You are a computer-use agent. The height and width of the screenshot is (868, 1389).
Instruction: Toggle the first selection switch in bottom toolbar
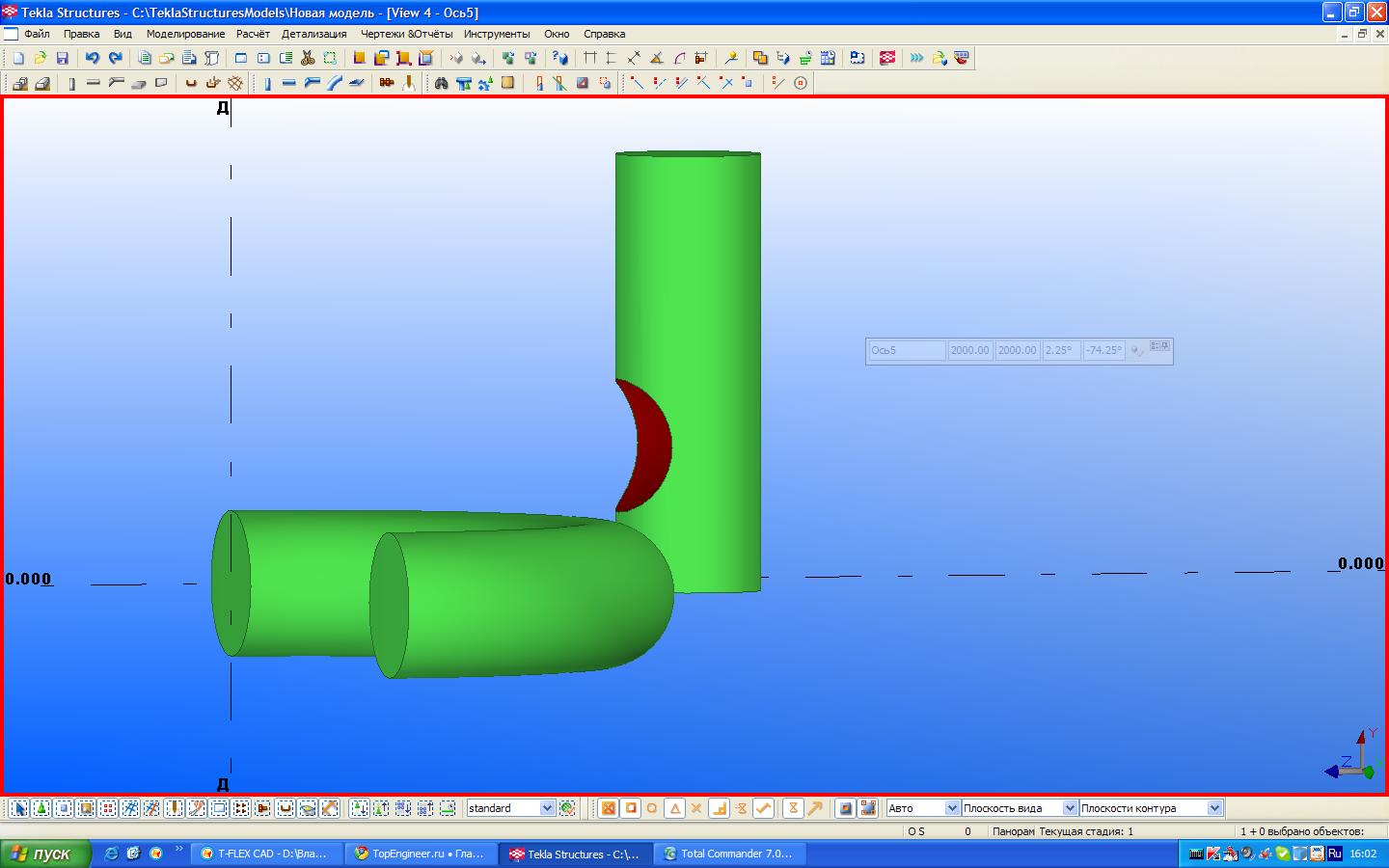coord(19,808)
